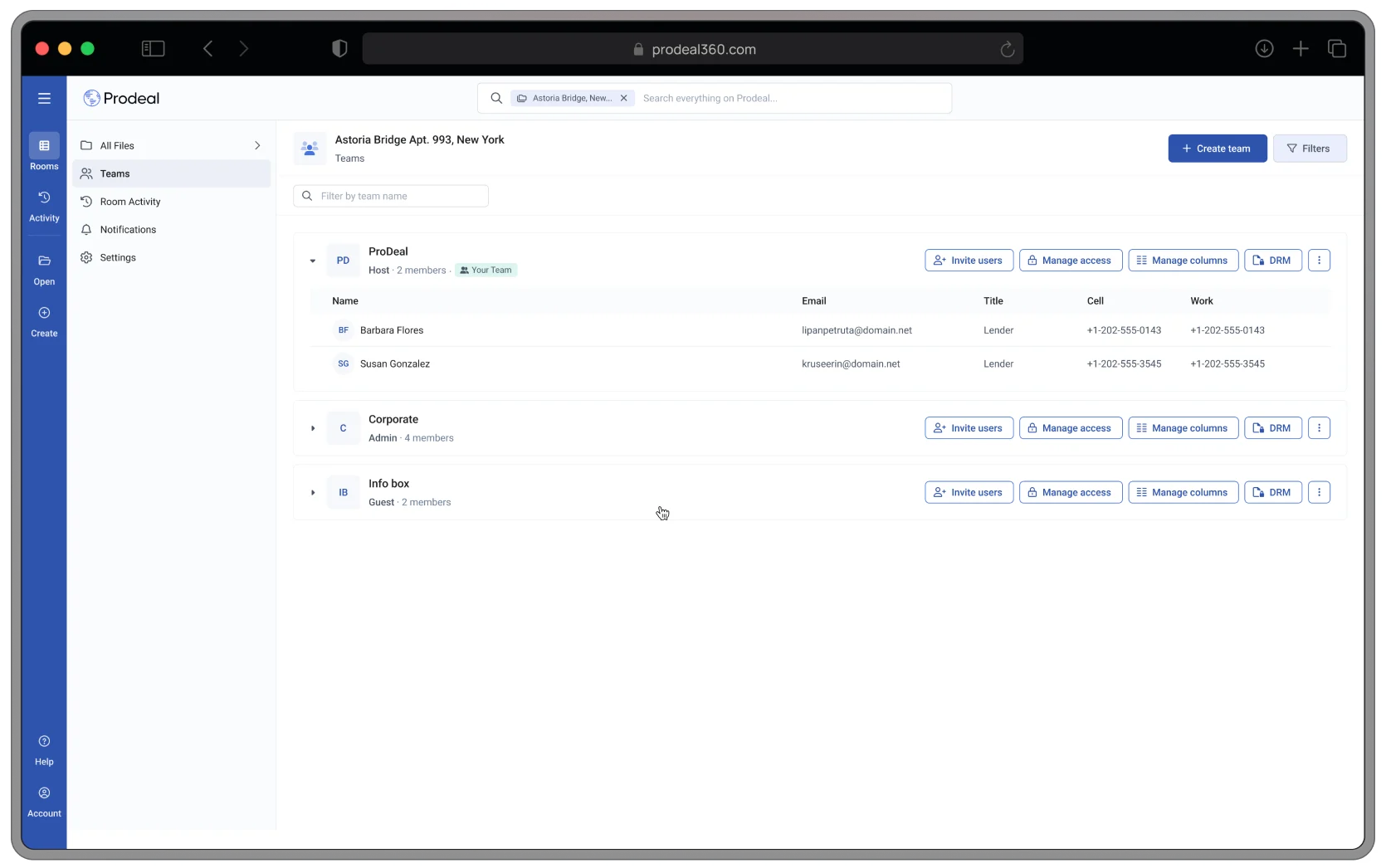Click Safari's privacy shield icon
Image resolution: width=1386 pixels, height=868 pixels.
pos(339,49)
